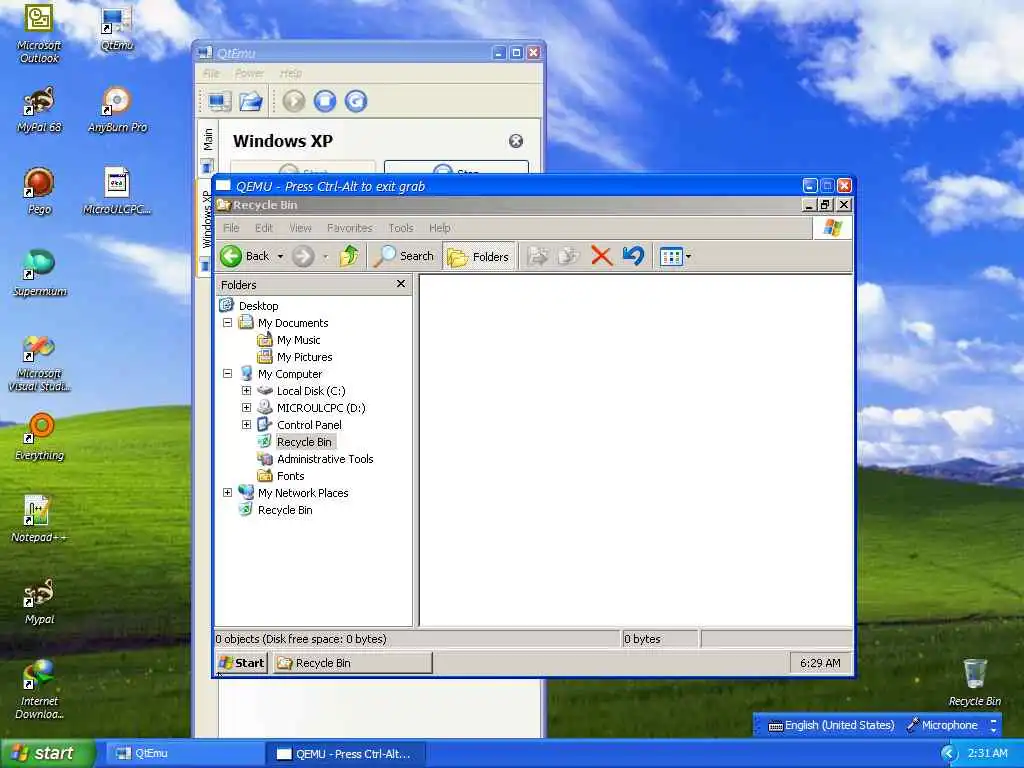1024x768 pixels.
Task: Open the Back history dropdown arrow
Action: (x=280, y=257)
